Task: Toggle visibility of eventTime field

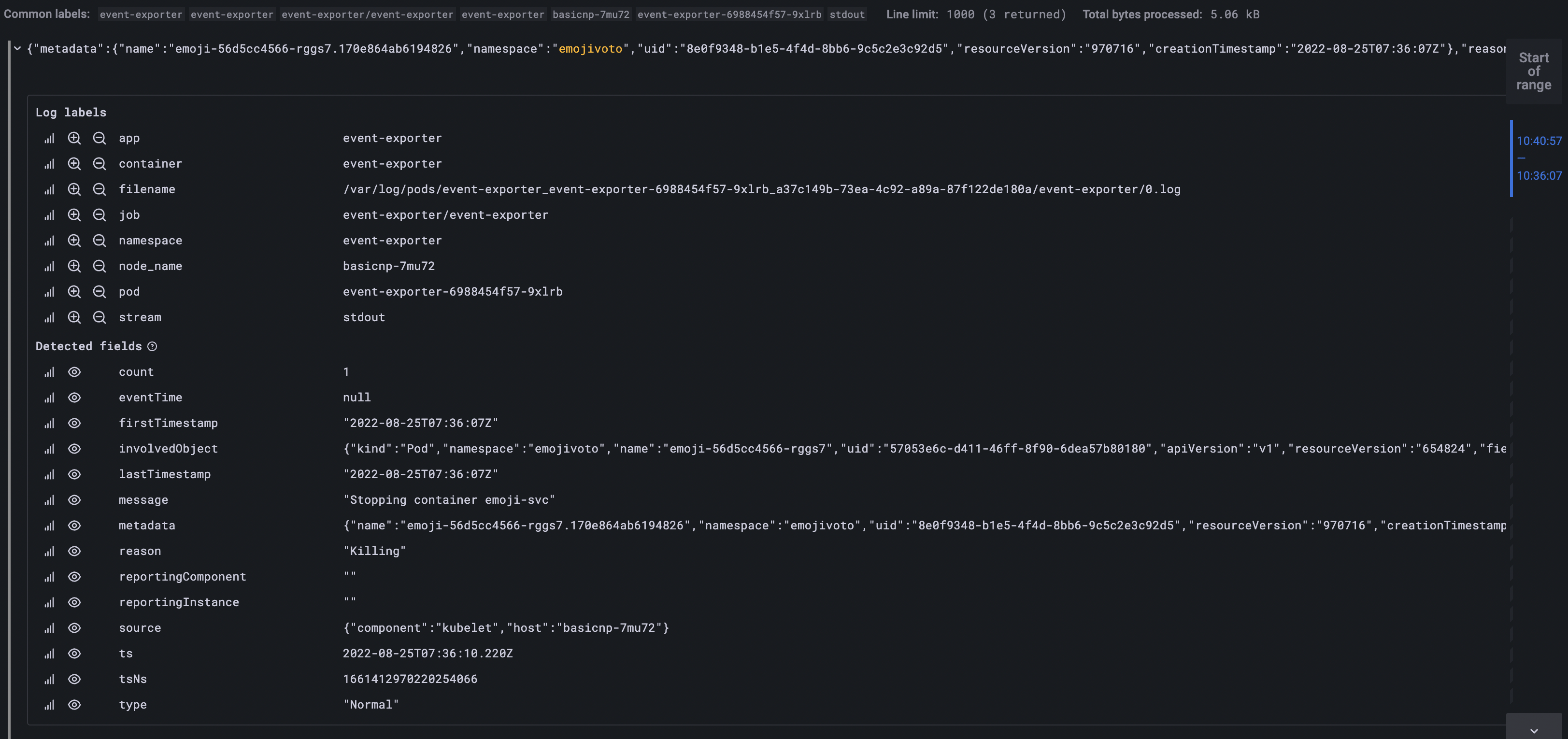Action: coord(74,398)
